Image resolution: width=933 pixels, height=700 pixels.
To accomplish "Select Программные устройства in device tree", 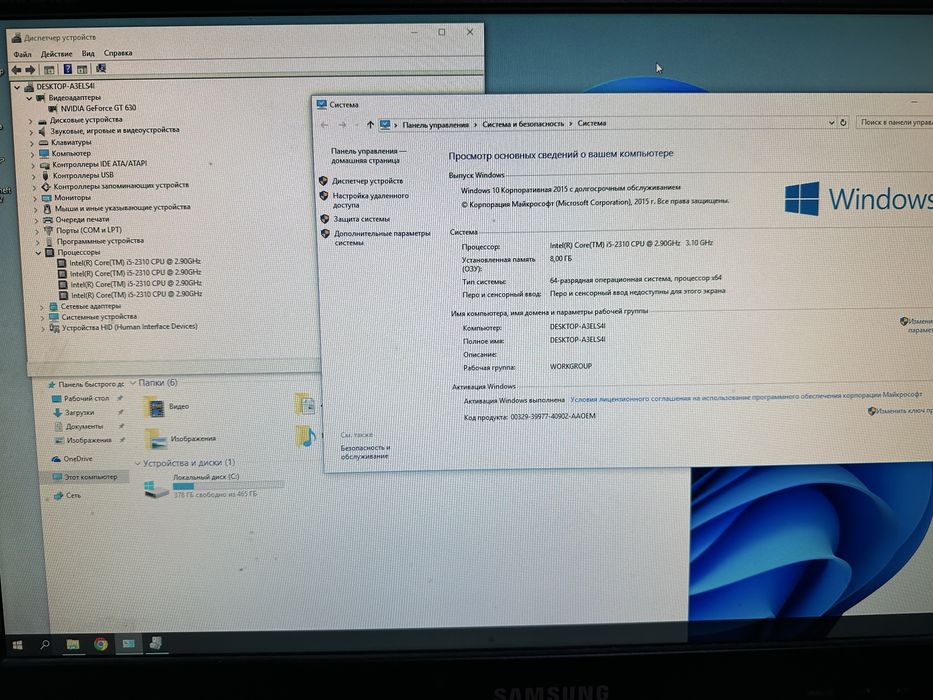I will [x=100, y=241].
